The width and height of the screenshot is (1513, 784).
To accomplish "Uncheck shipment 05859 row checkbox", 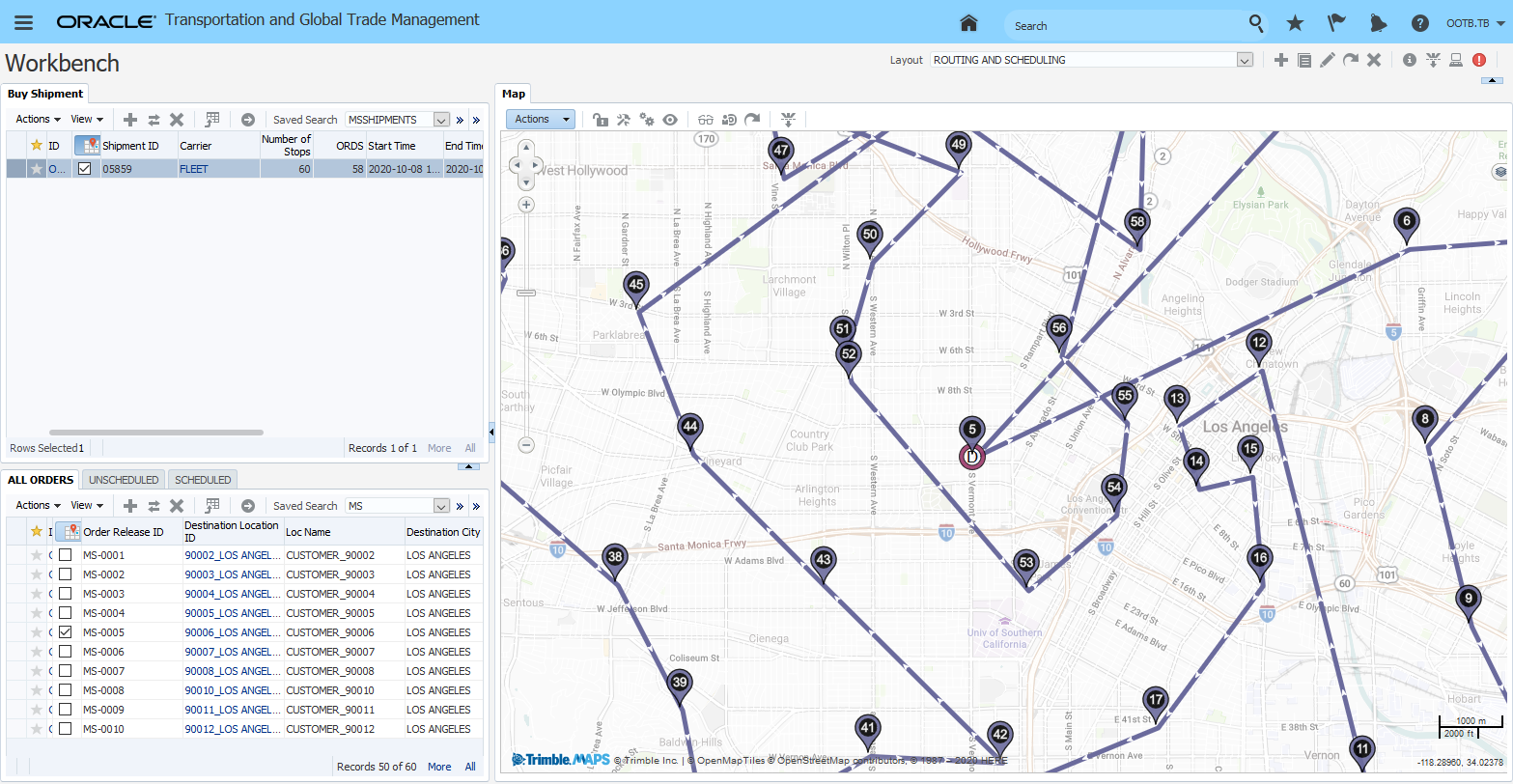I will pyautogui.click(x=85, y=168).
